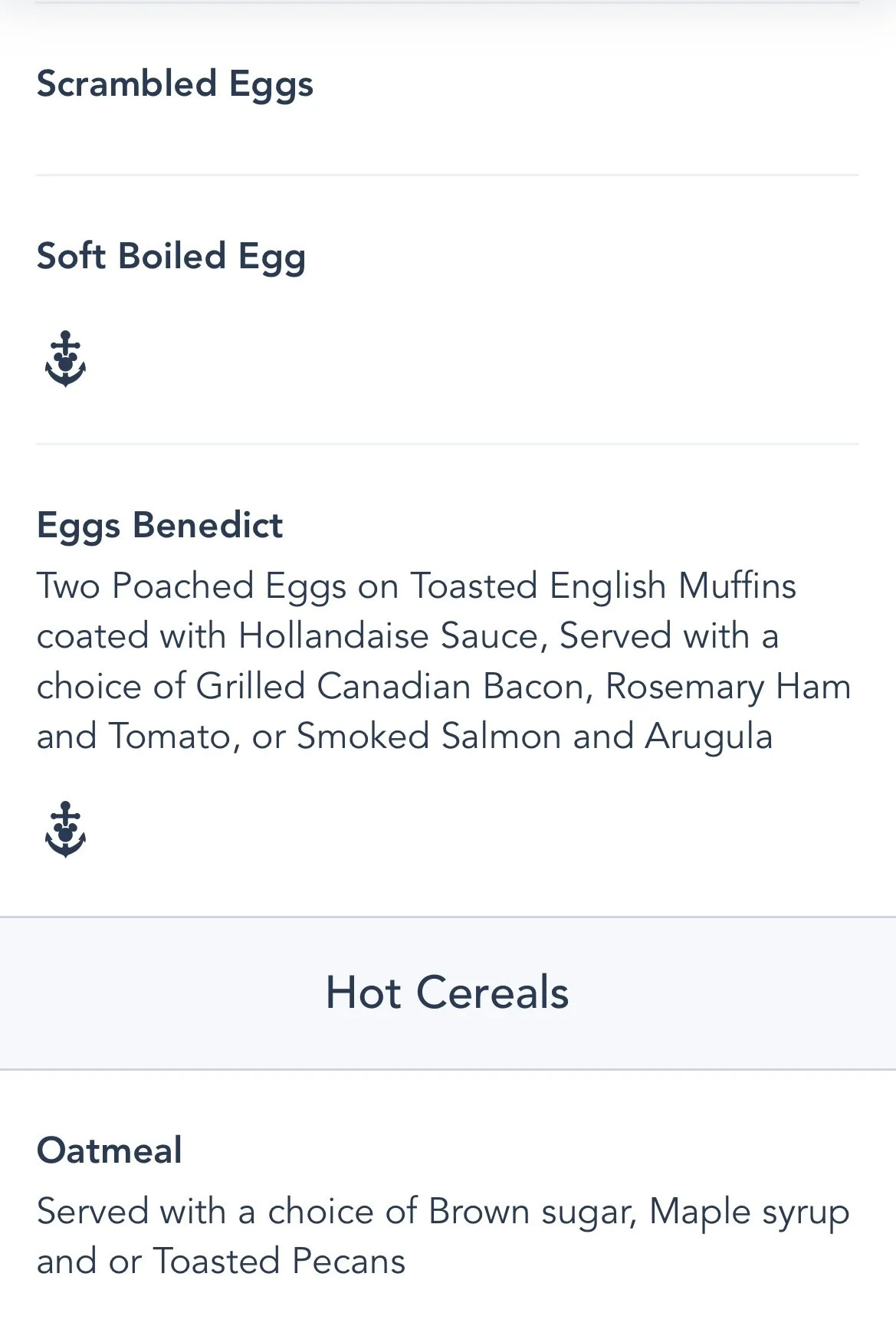Tap "Grilled Canadian Bacon" in Eggs Benedict description

coord(391,687)
